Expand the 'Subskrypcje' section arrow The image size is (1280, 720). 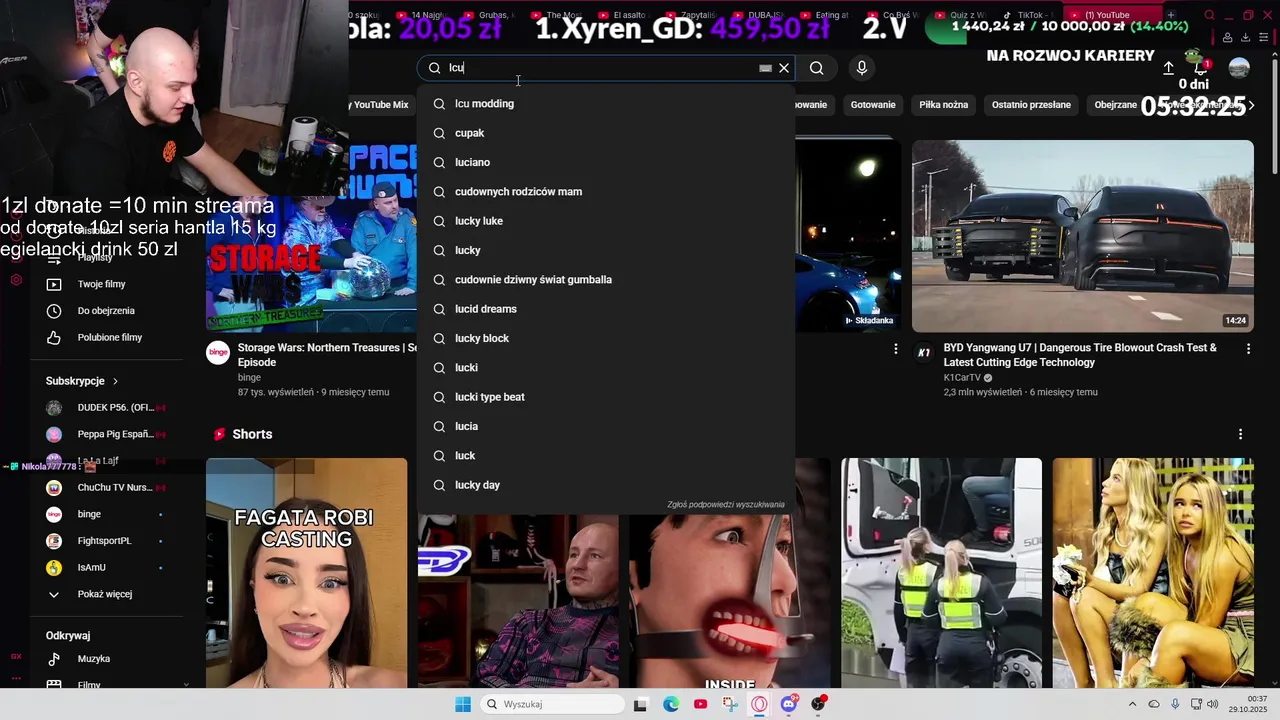tap(115, 381)
